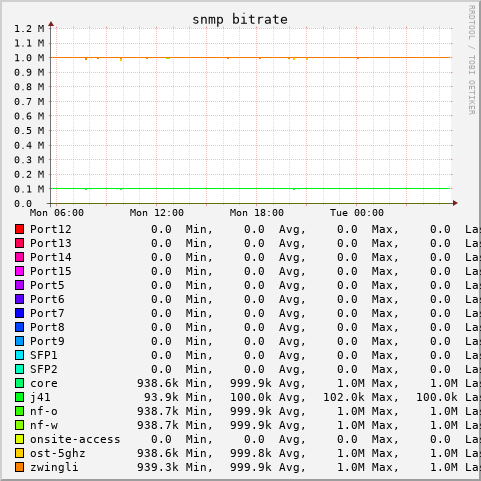Click the 'Mon 06:00' time axis label
The image size is (481, 481).
(57, 213)
